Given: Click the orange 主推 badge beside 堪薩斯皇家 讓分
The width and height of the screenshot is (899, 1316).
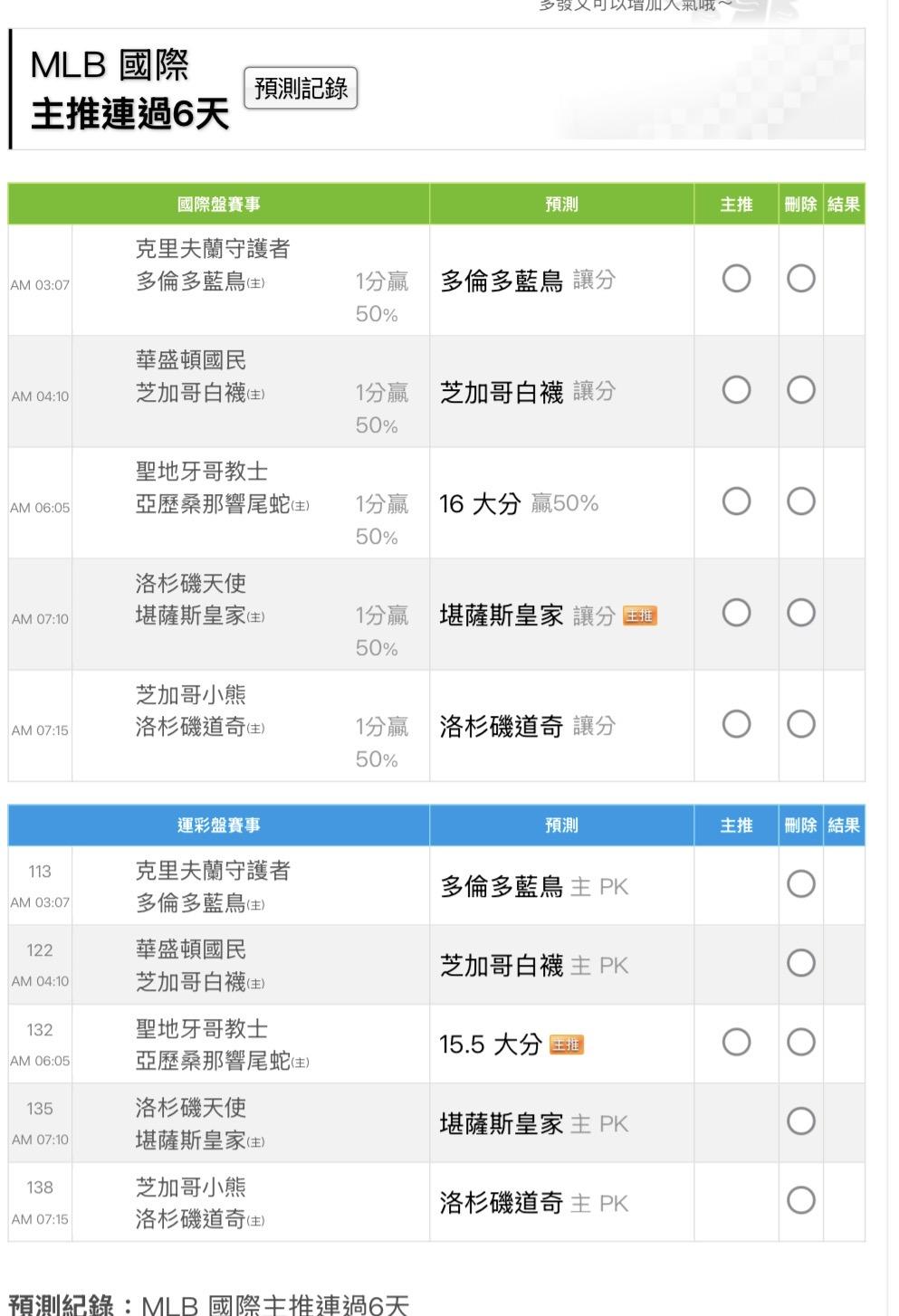Looking at the screenshot, I should click(x=639, y=616).
